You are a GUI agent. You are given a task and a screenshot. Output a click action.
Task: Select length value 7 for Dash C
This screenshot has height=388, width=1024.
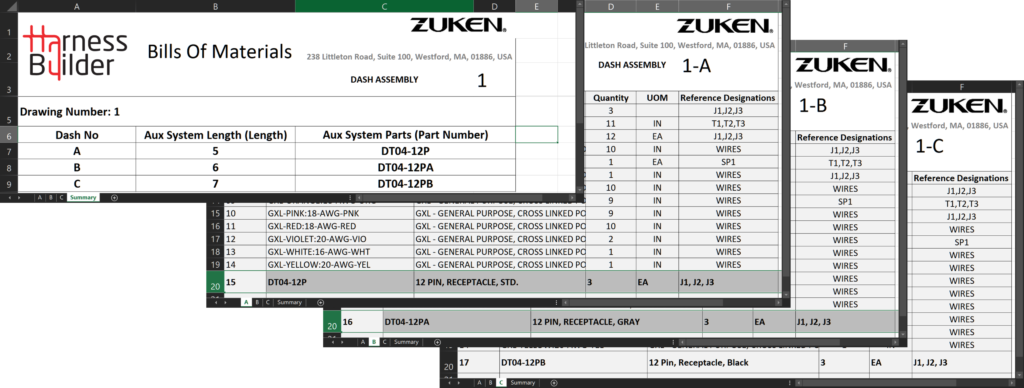click(217, 184)
